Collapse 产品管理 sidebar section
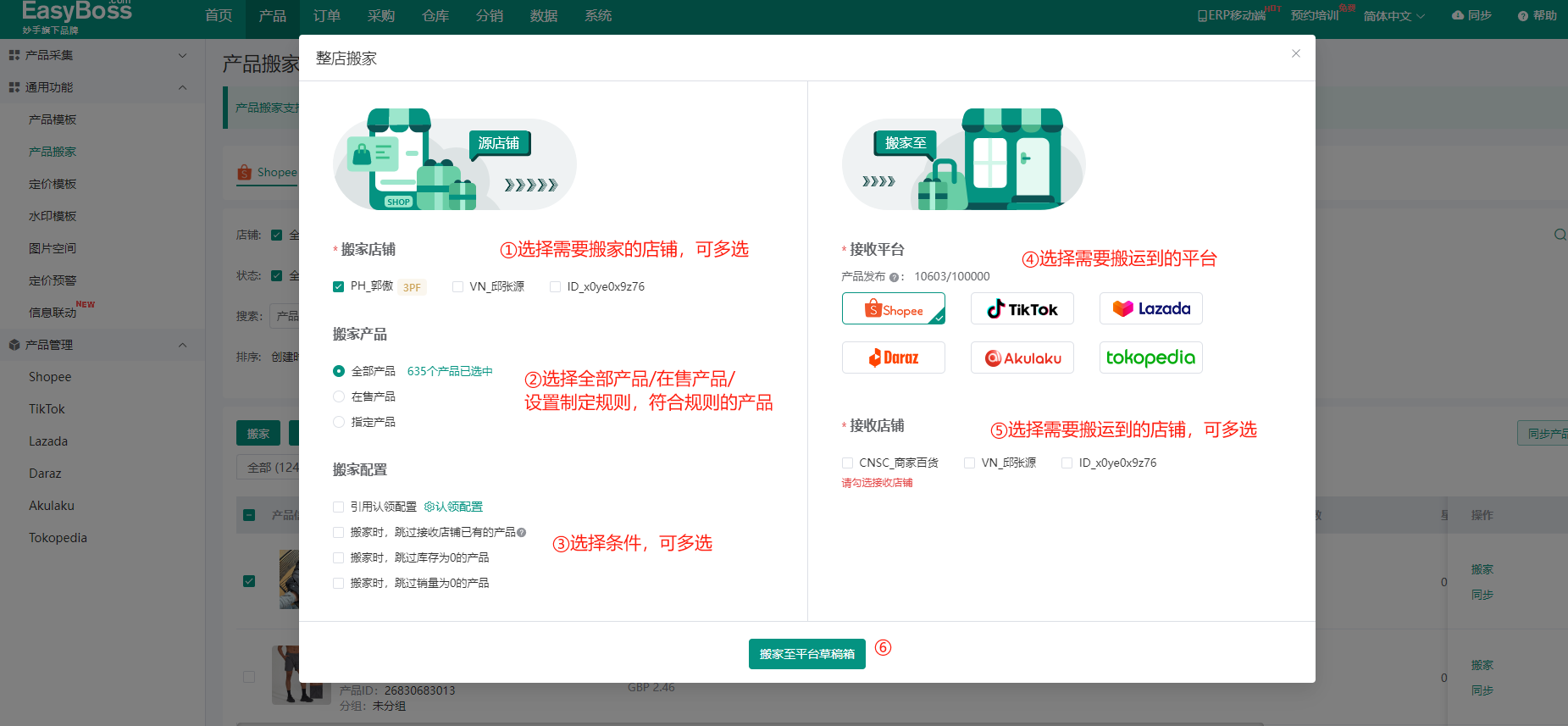 tap(182, 345)
